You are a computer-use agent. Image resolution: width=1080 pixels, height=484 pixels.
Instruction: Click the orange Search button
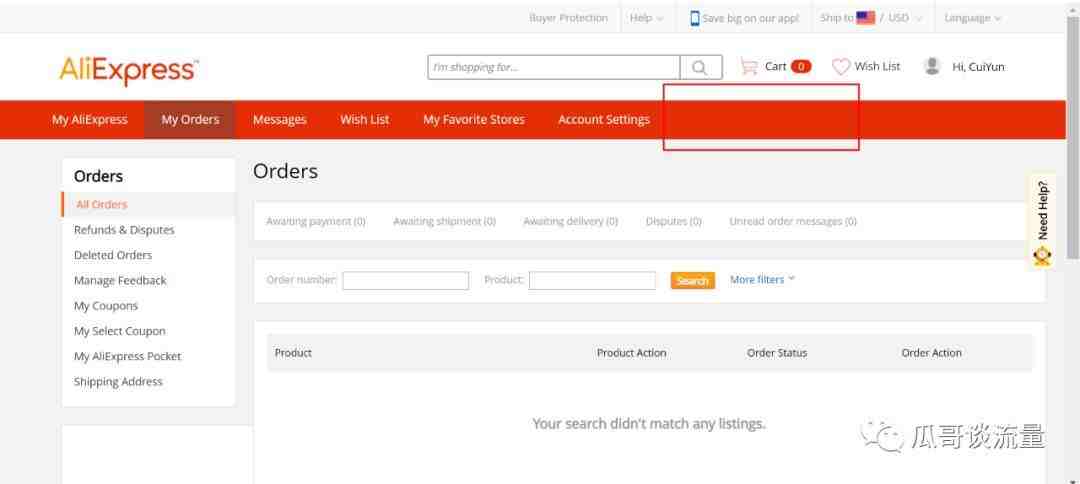[x=692, y=280]
